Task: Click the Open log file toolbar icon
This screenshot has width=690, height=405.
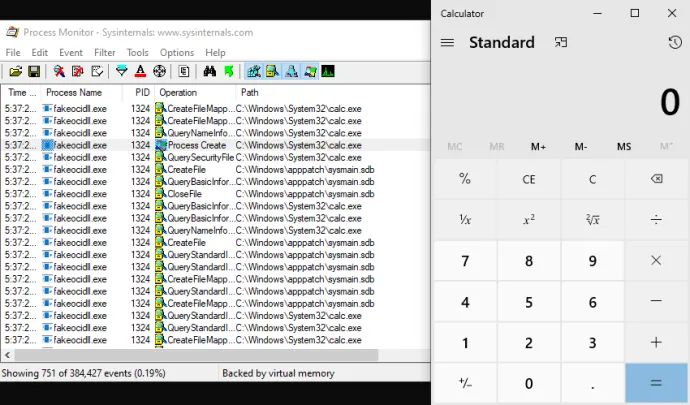Action: (x=16, y=72)
